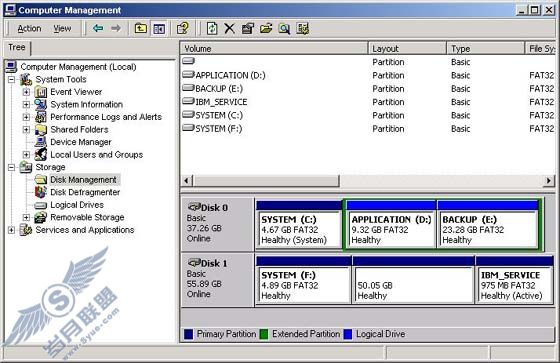Expand Services and Applications node
This screenshot has height=363, width=560.
point(11,230)
